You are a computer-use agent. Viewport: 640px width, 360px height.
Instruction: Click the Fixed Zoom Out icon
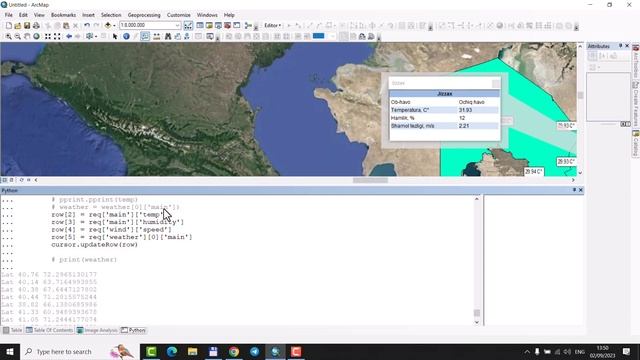coord(57,37)
